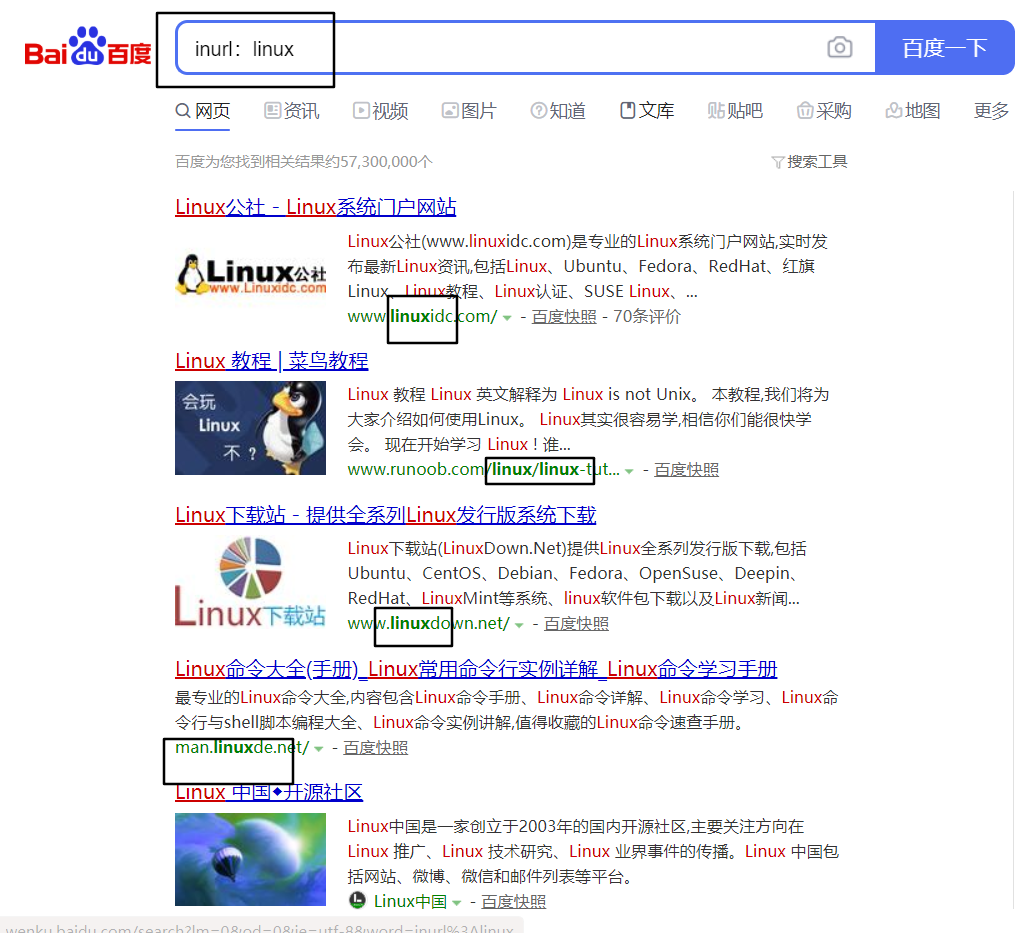Screen dimensions: 1017x933
Task: Select the 视频 (video) category icon
Action: click(x=359, y=111)
